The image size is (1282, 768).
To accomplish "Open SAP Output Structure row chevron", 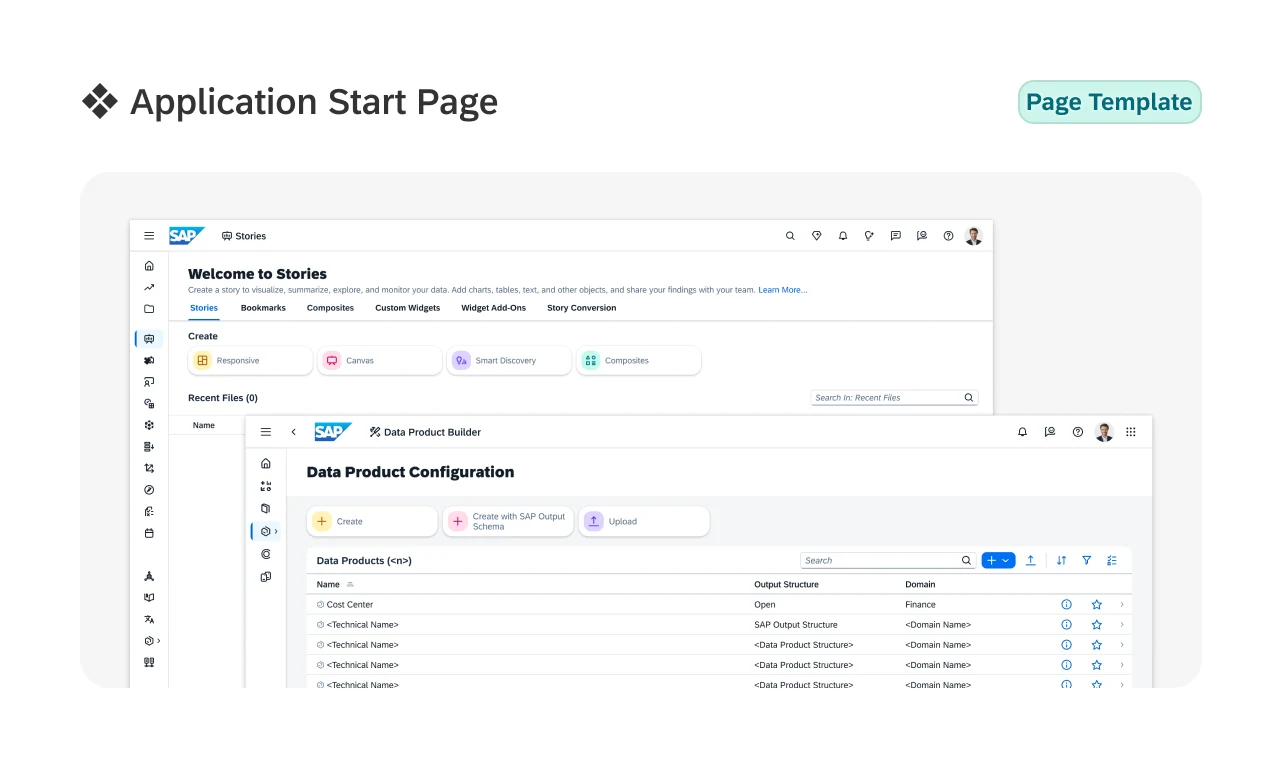I will [1122, 625].
